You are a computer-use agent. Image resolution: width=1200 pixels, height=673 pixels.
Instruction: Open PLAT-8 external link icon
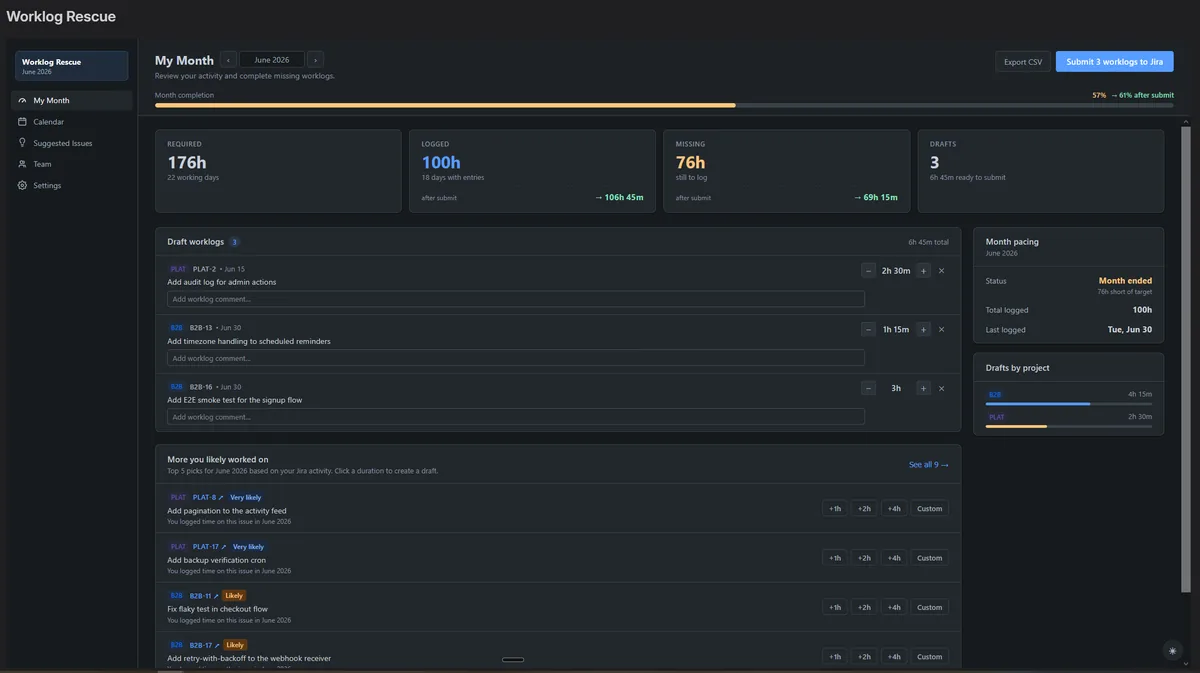[x=220, y=497]
